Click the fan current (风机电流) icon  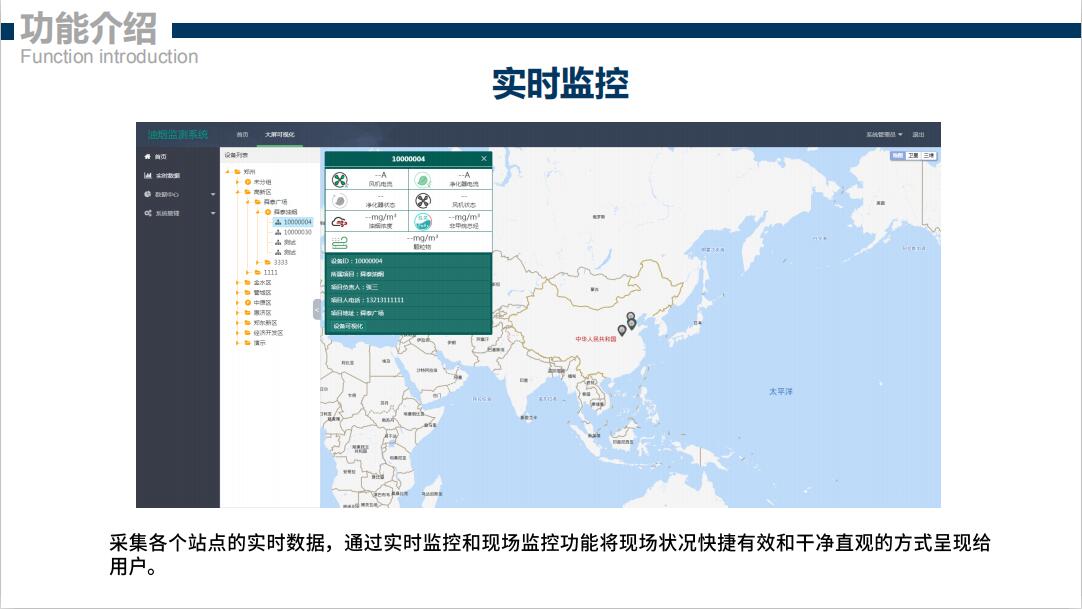point(340,180)
